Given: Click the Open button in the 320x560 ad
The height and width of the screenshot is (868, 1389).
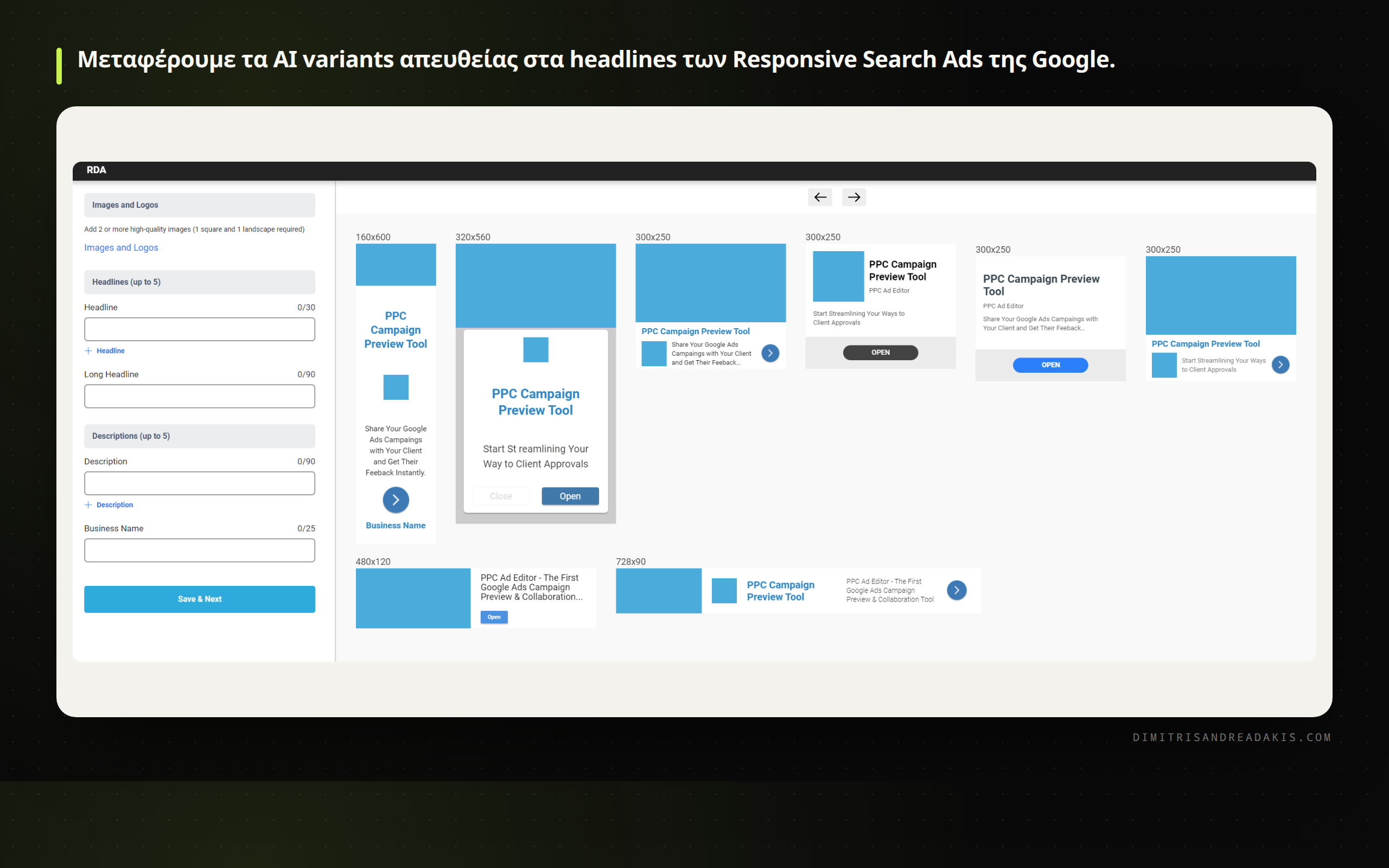Looking at the screenshot, I should click(x=570, y=496).
